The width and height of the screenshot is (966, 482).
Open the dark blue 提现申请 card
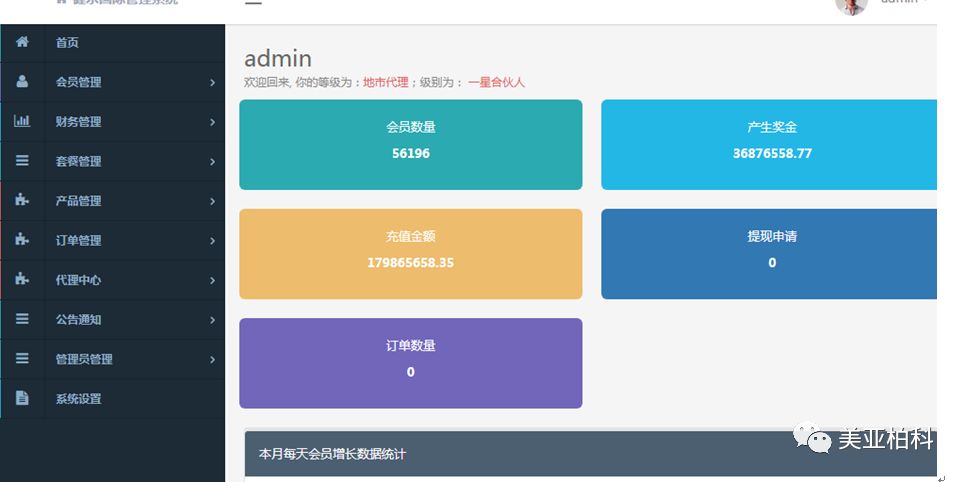769,254
